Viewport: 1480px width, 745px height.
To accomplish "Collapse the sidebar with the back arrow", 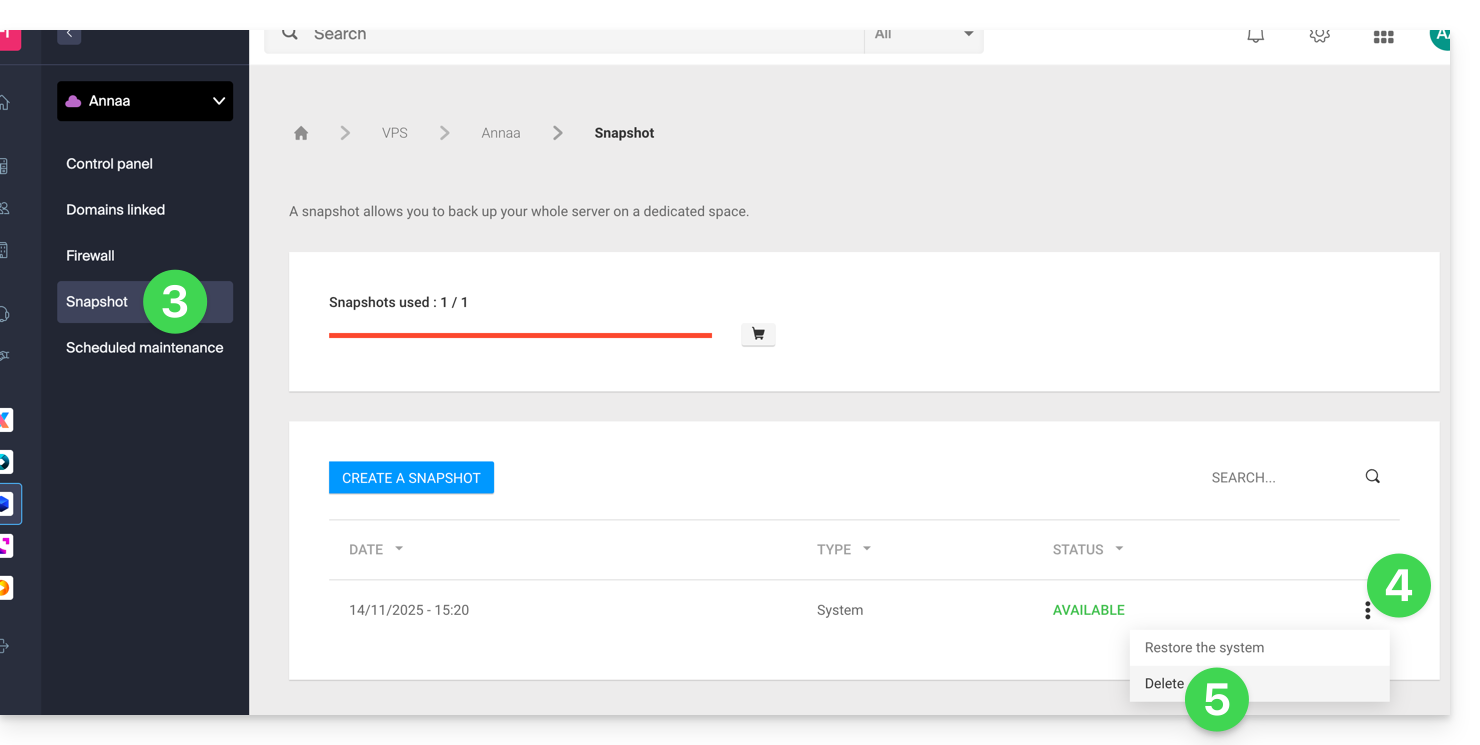I will [x=69, y=34].
